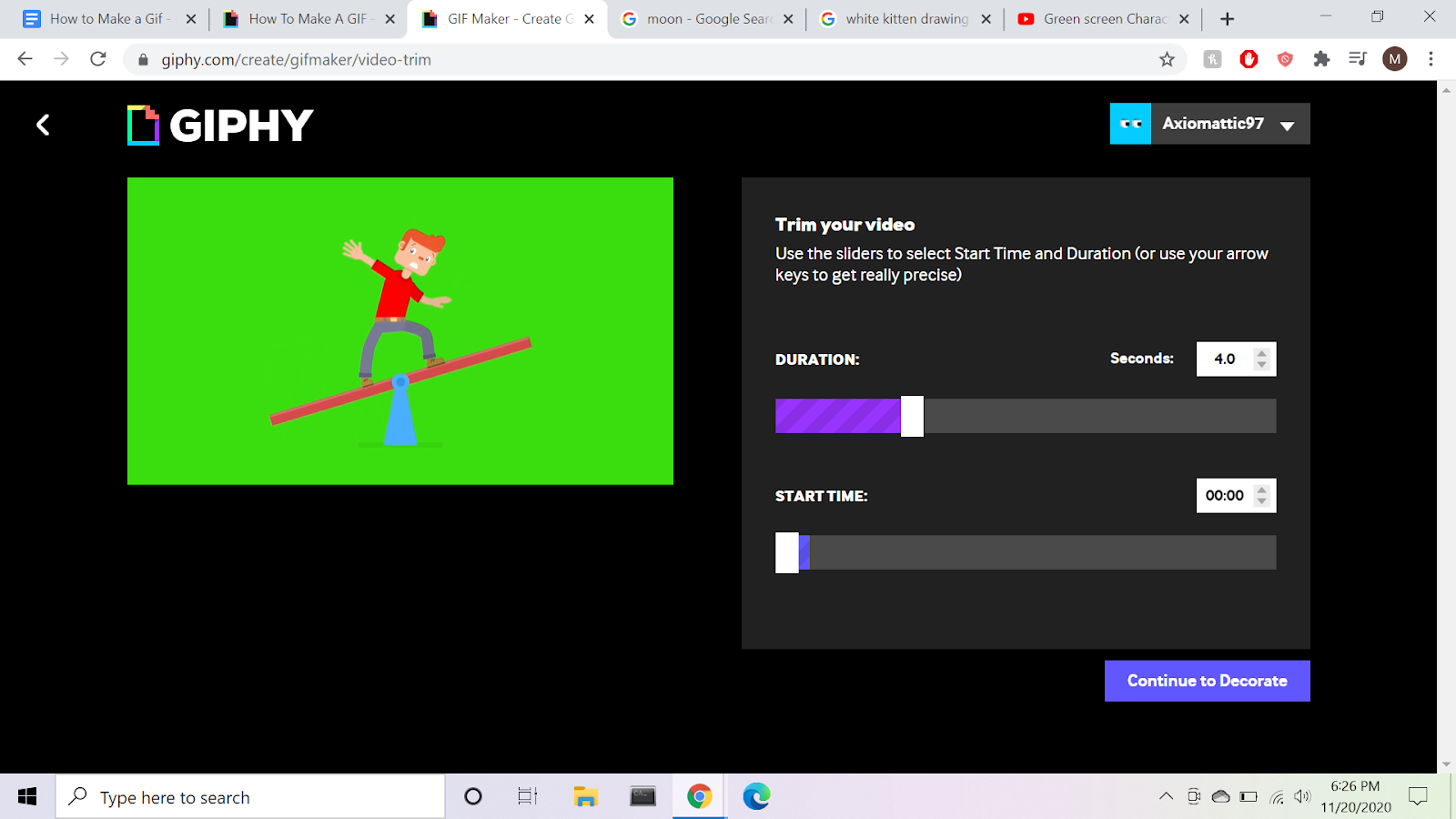Image resolution: width=1456 pixels, height=819 pixels.
Task: Switch to the moon Google Search tab
Action: 708,18
